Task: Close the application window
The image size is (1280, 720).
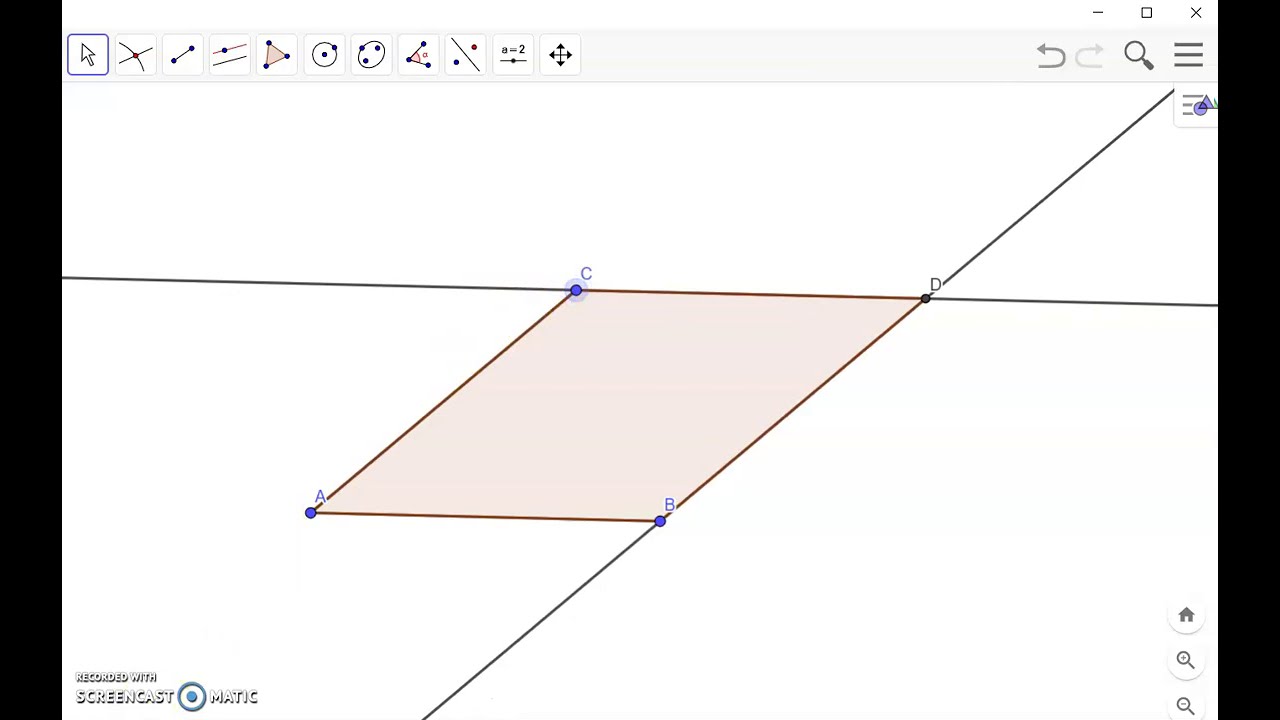Action: [x=1196, y=13]
